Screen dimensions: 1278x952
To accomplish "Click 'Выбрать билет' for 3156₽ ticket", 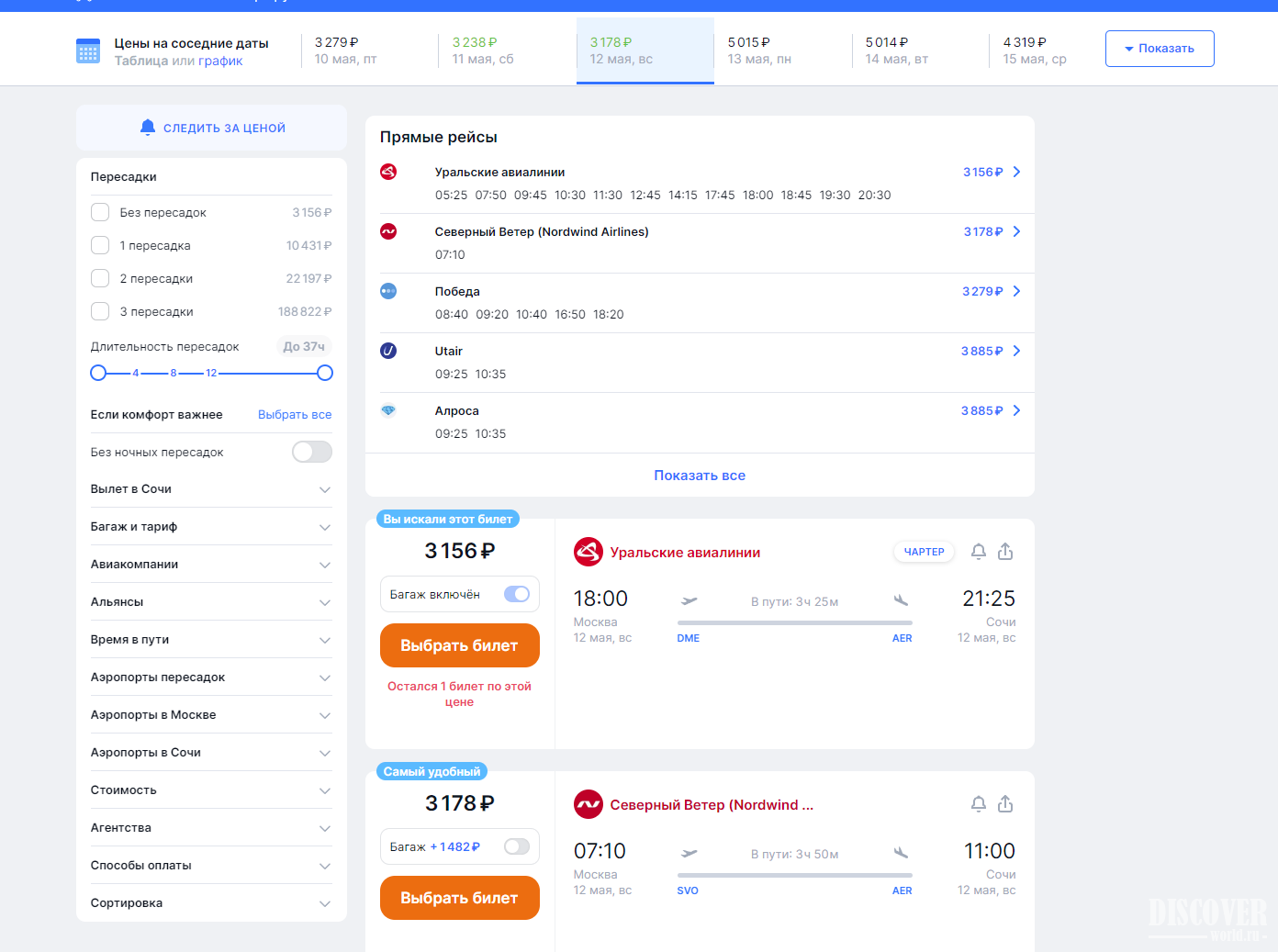I will [459, 645].
